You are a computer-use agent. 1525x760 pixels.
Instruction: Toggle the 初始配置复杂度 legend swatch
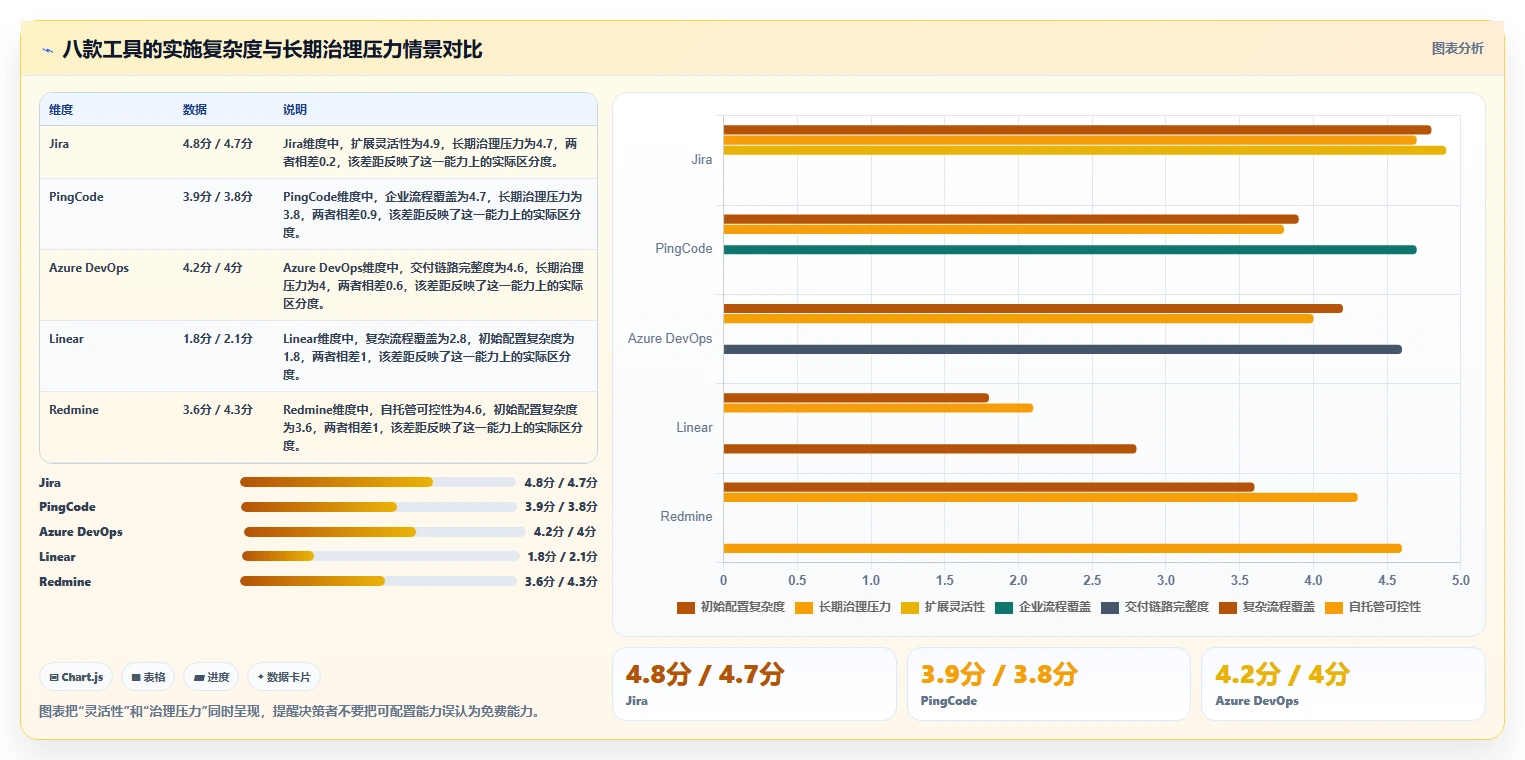[x=685, y=607]
